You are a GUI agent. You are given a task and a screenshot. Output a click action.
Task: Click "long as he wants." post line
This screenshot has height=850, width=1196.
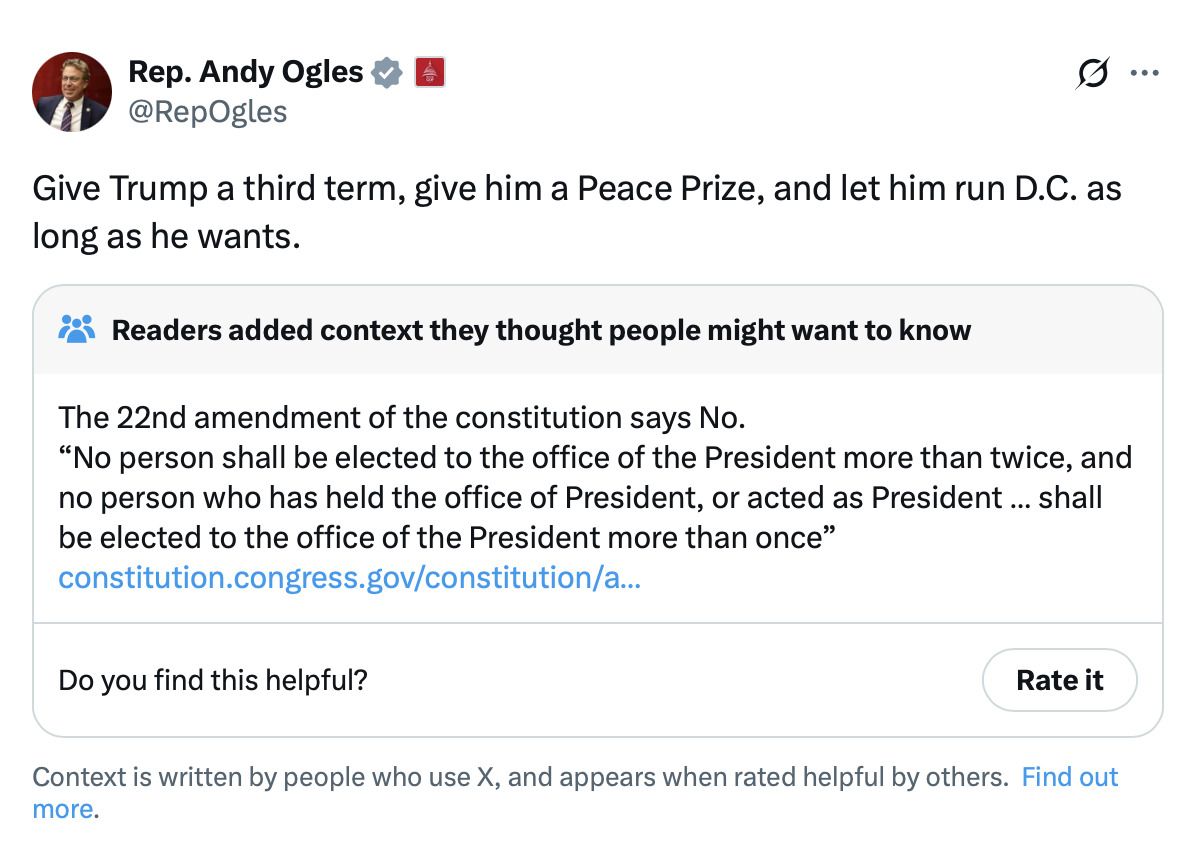[166, 238]
